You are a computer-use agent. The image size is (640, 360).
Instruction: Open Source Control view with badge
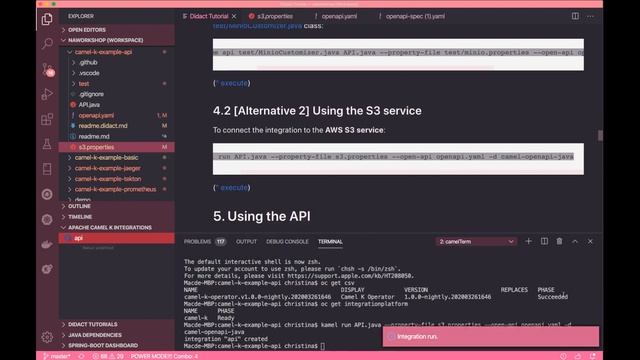48,69
